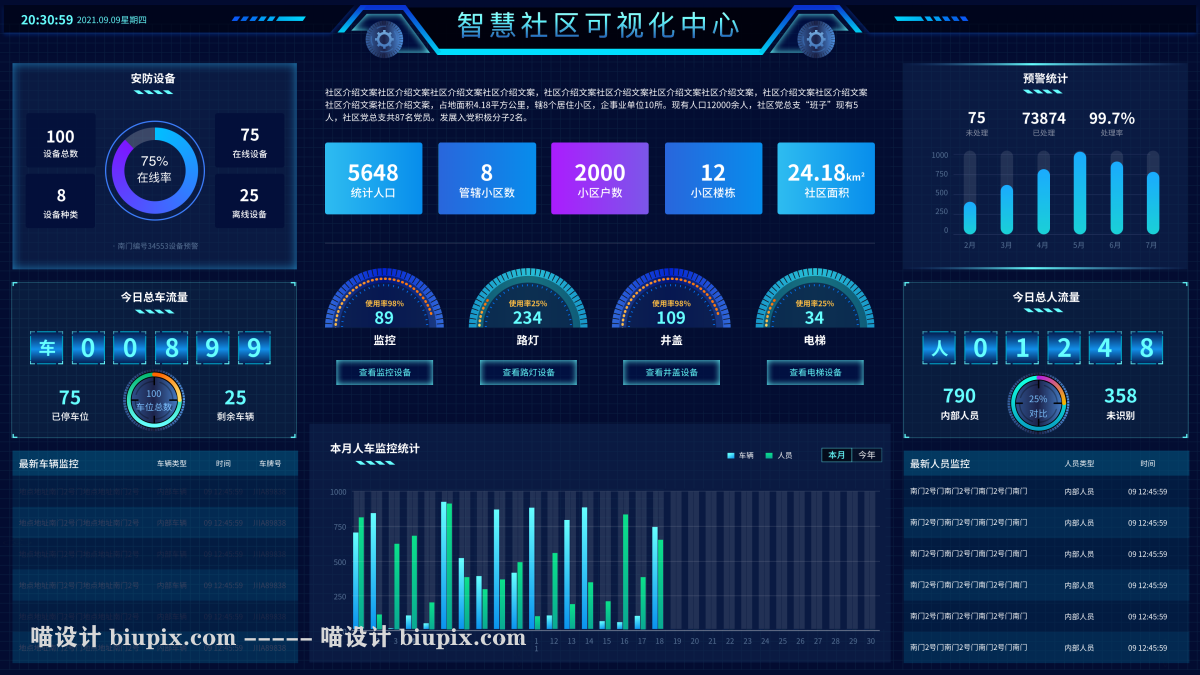Toggle the 人员 legend series in chart
The height and width of the screenshot is (675, 1200).
tap(779, 455)
